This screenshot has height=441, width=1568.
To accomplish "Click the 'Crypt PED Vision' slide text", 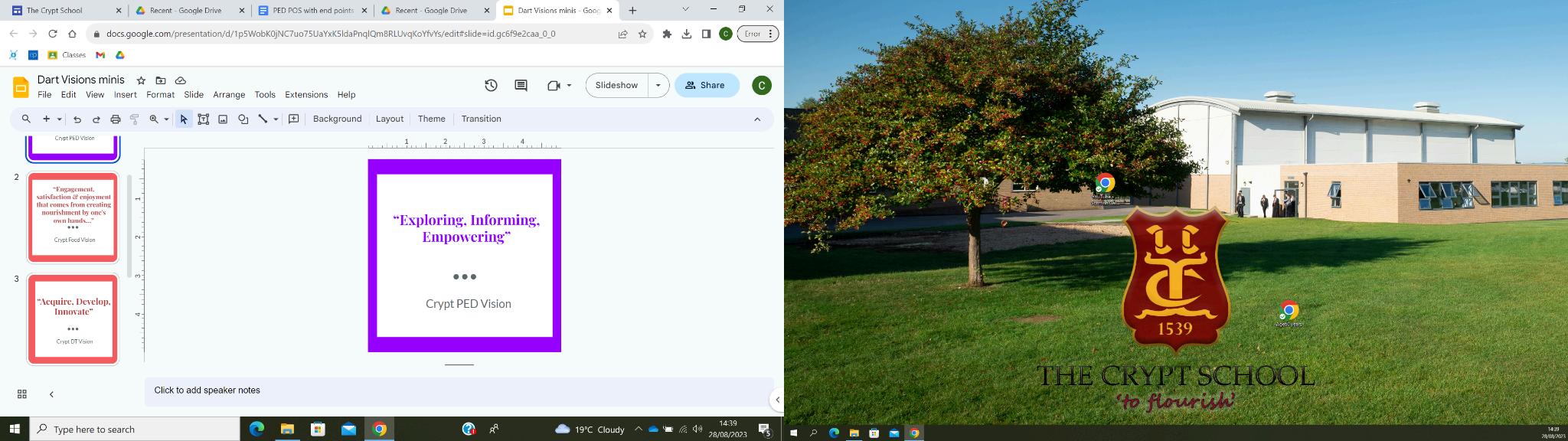I will coord(468,304).
